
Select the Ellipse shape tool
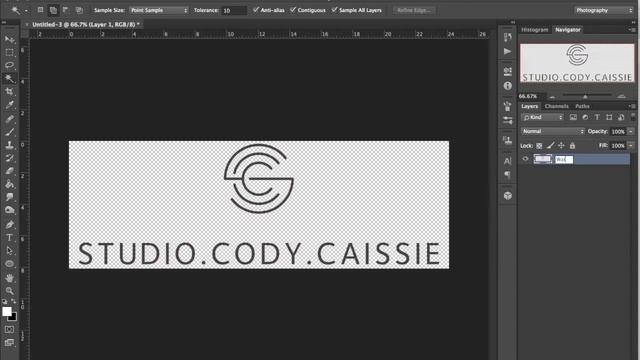(x=9, y=264)
